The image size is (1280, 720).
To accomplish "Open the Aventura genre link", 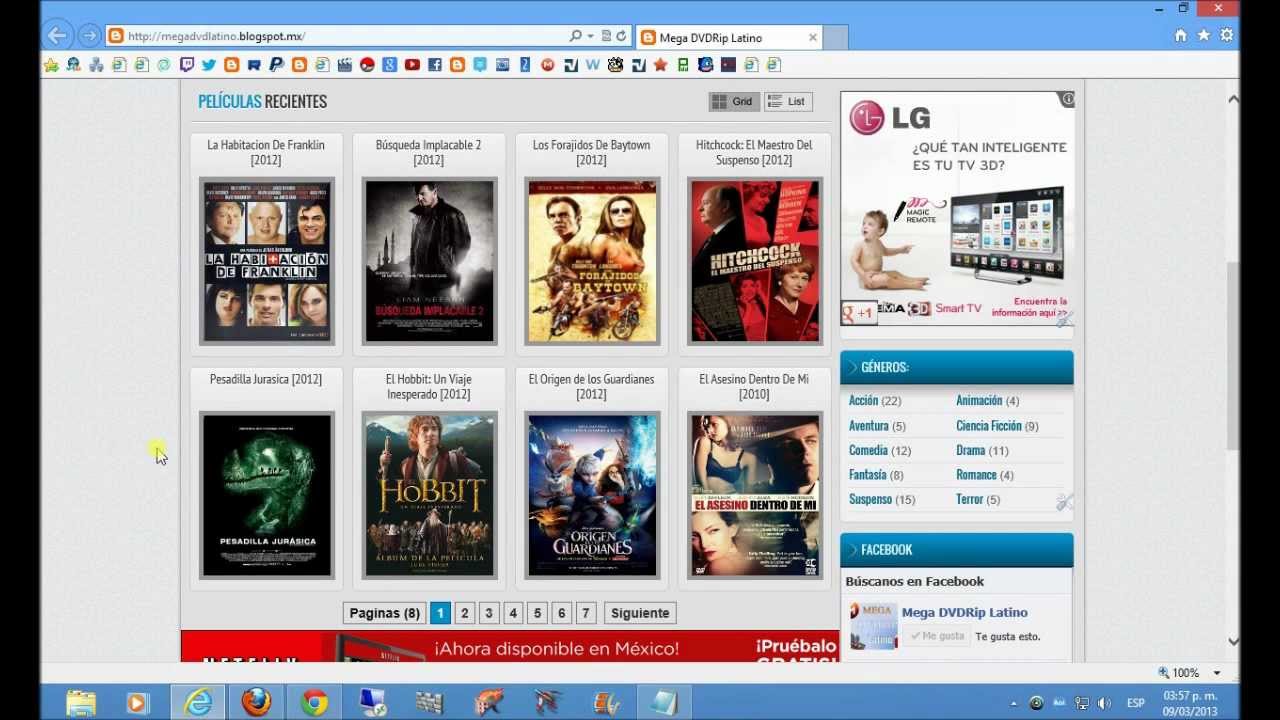I will [x=868, y=426].
